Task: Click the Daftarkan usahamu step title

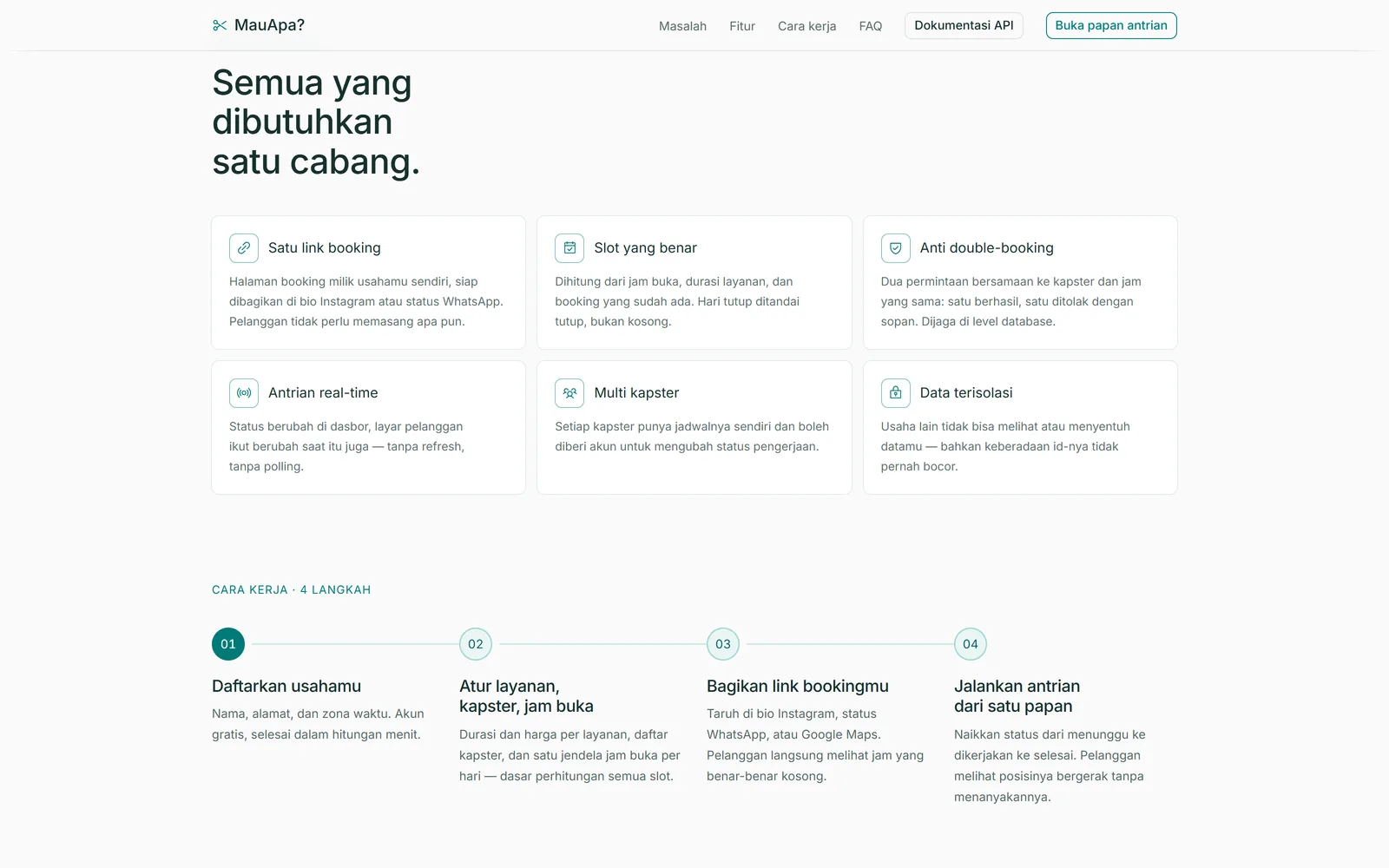Action: (x=286, y=686)
